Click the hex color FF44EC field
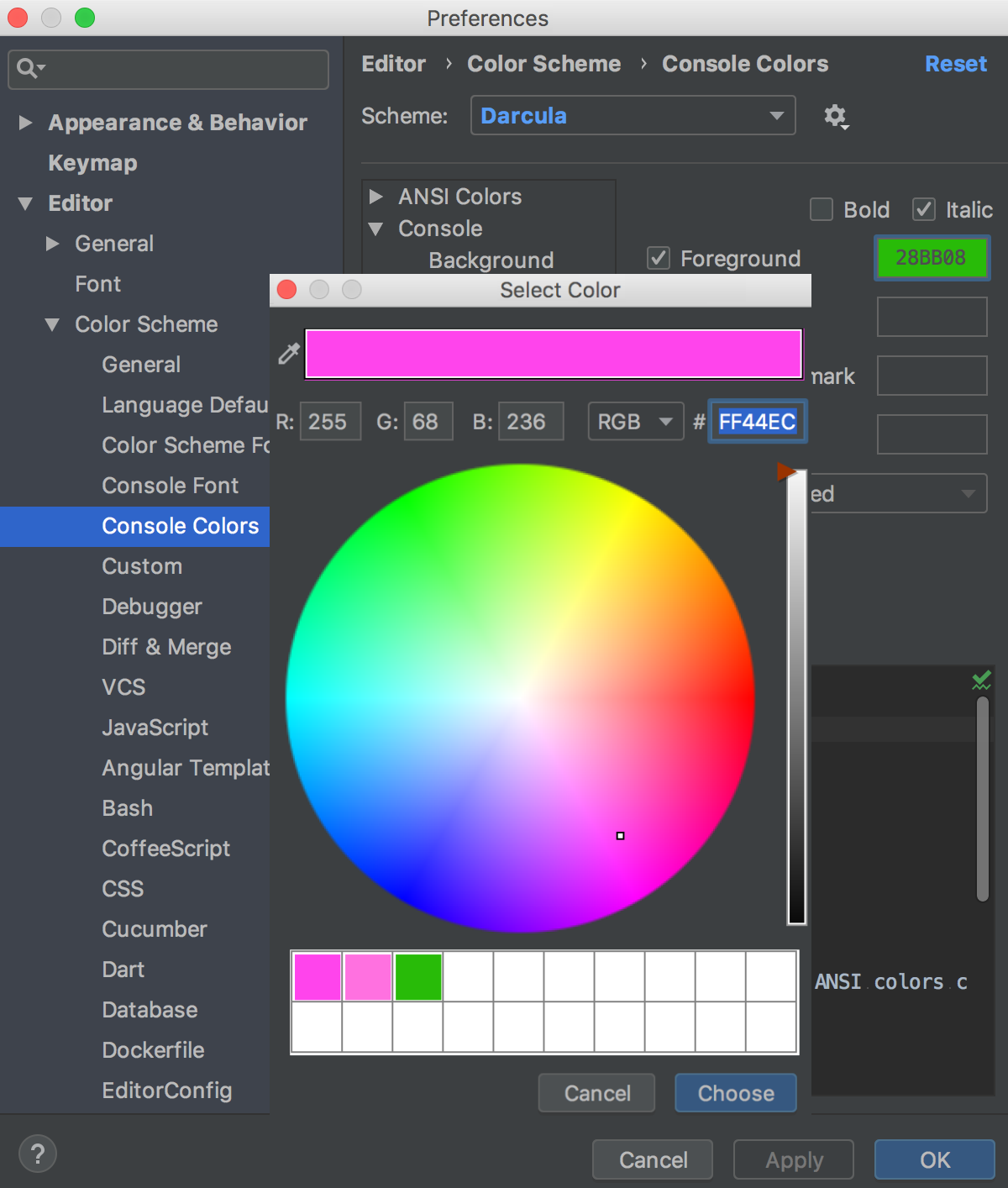1008x1188 pixels. [757, 422]
